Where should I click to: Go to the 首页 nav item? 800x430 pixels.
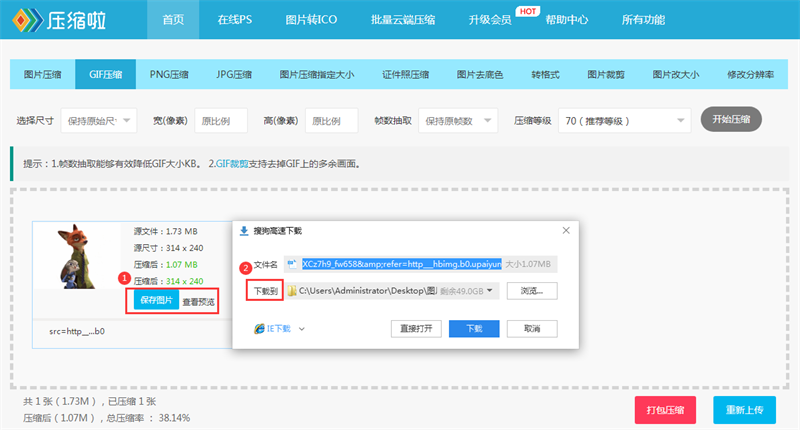(x=173, y=20)
